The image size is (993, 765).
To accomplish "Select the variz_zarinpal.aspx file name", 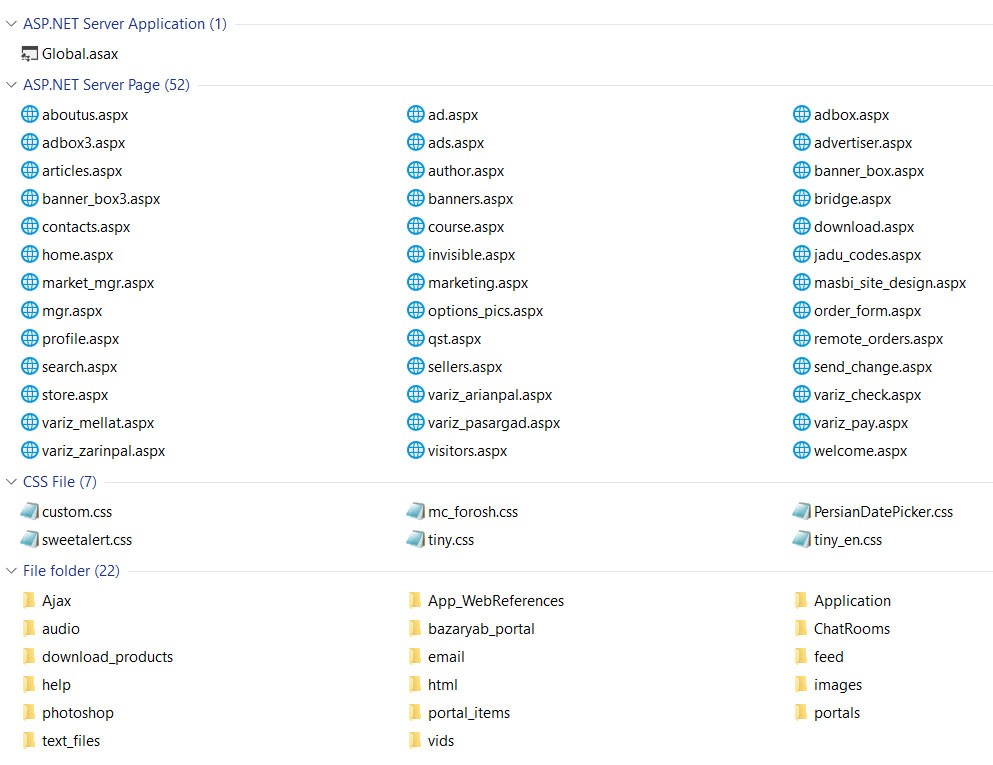I will point(103,451).
